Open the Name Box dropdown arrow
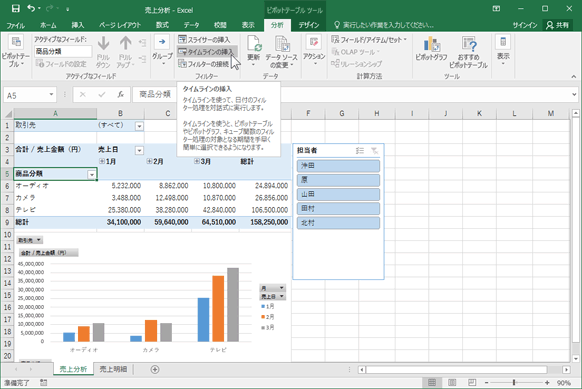Image resolution: width=582 pixels, height=389 pixels. click(x=51, y=95)
